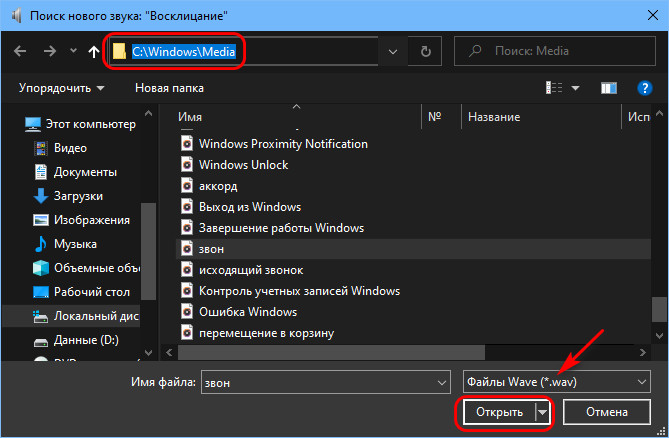Sort by the Имя column header

click(x=190, y=117)
